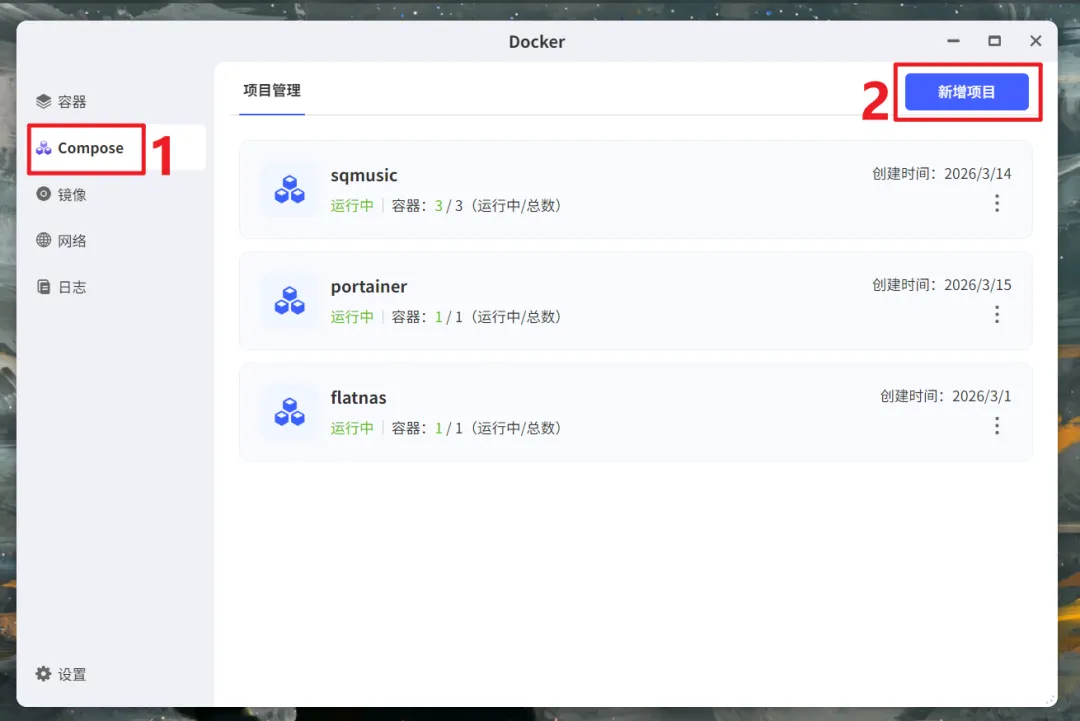View the 日志 logs section
Image resolution: width=1080 pixels, height=721 pixels.
[116, 286]
